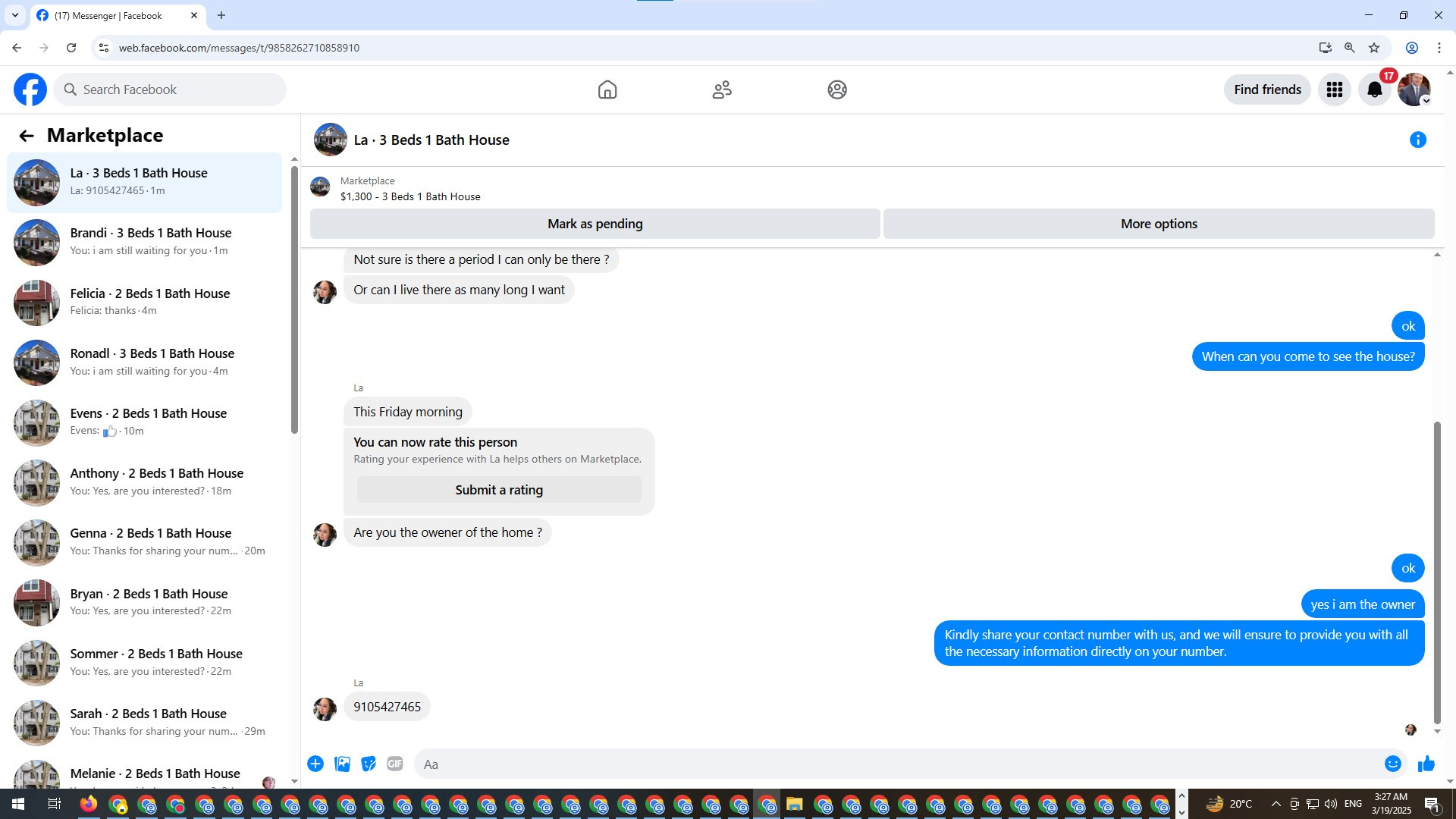Click Mark as pending
Image resolution: width=1456 pixels, height=819 pixels.
point(595,224)
